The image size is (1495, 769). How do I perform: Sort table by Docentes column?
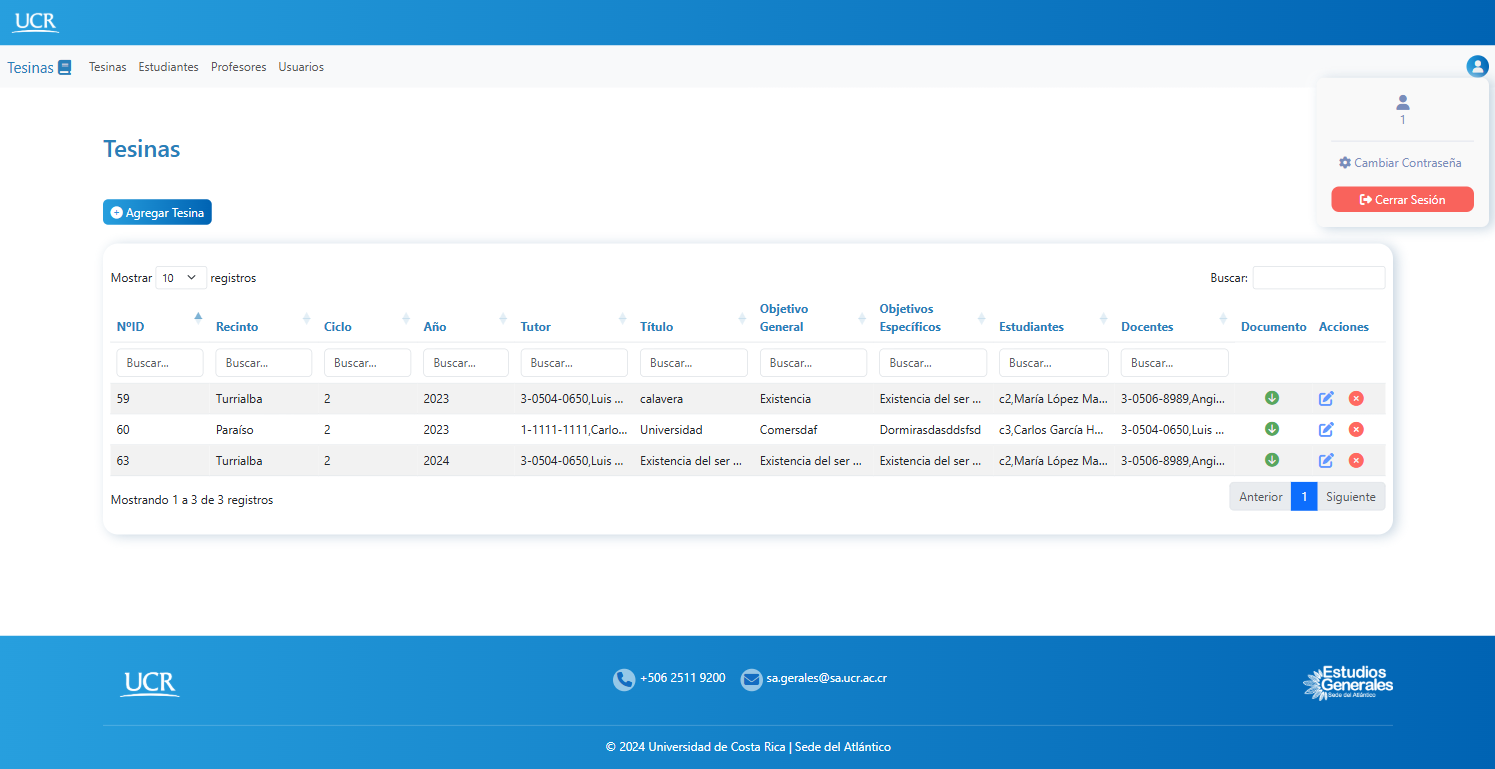point(1175,318)
